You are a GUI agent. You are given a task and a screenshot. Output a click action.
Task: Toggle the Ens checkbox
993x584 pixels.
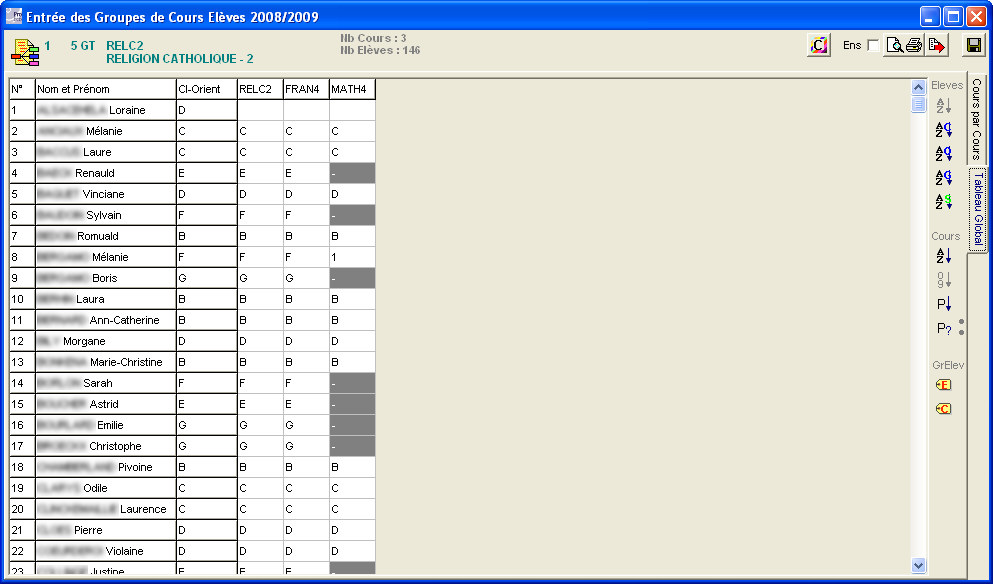pos(873,46)
